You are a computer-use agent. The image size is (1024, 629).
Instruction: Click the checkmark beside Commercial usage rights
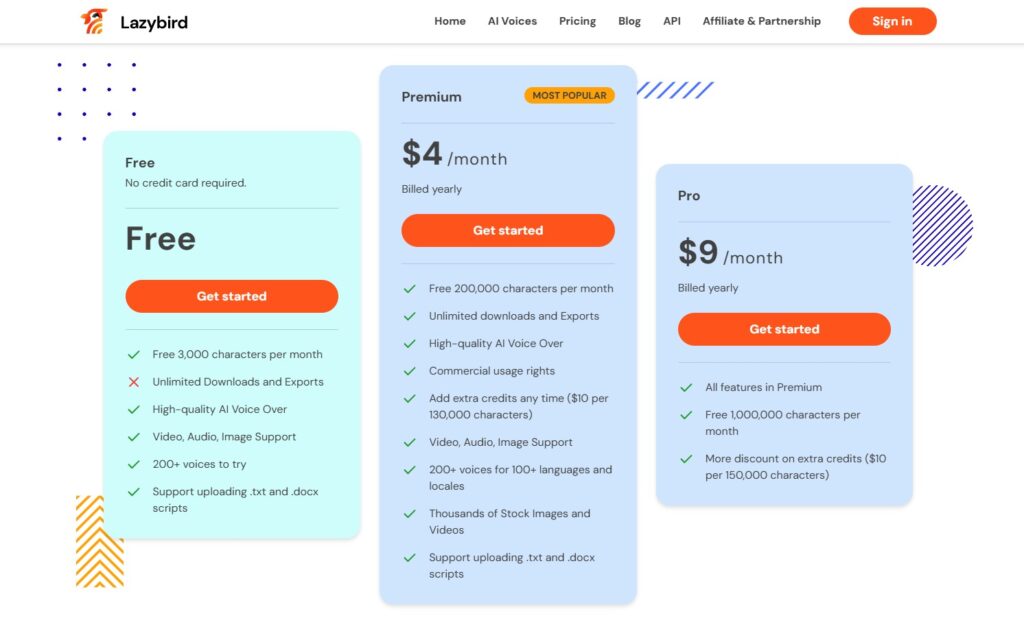[410, 369]
